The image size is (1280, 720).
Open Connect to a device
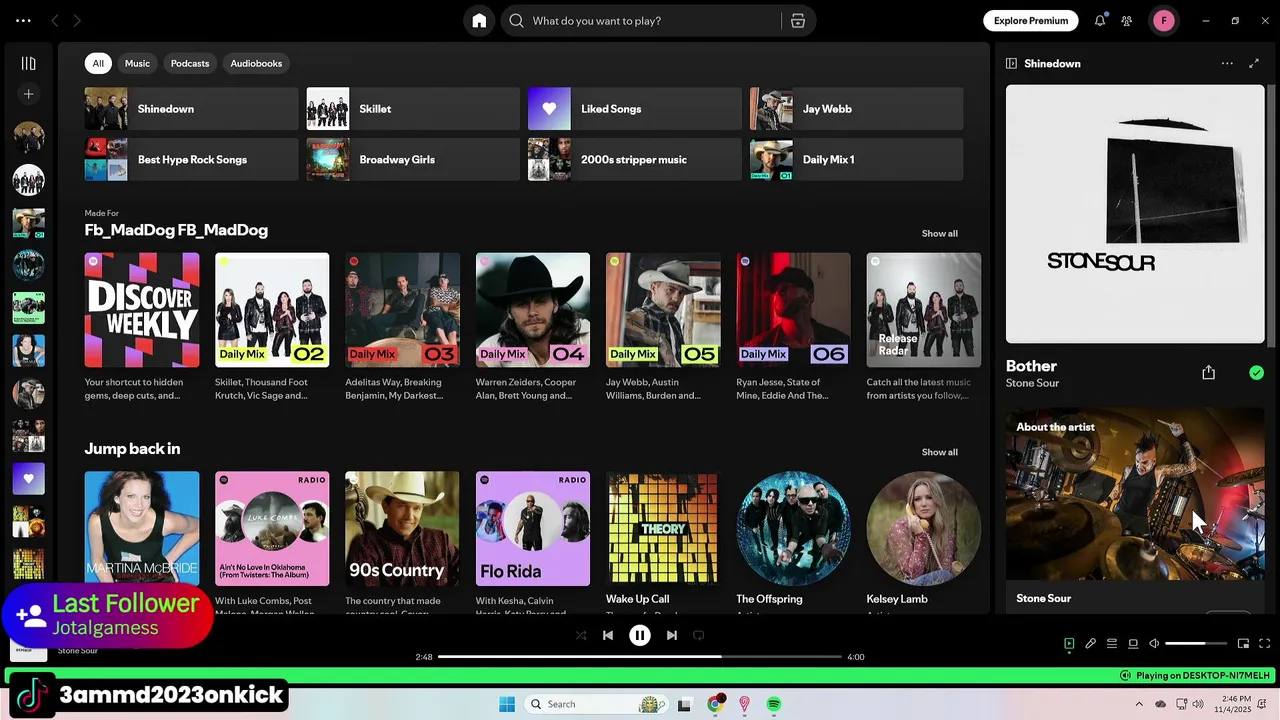(x=1133, y=644)
